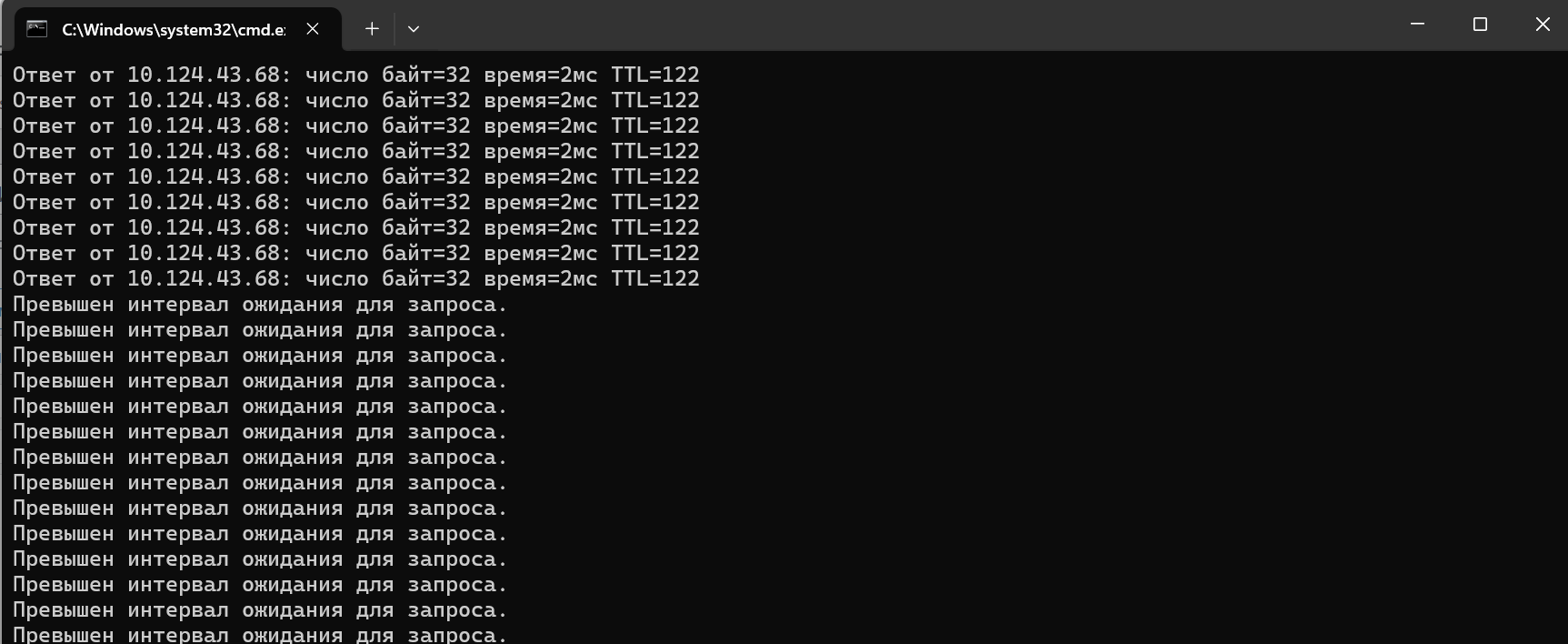Click "запроса." in the first timeout line
Viewport: 1568px width, 644px height.
(x=457, y=306)
